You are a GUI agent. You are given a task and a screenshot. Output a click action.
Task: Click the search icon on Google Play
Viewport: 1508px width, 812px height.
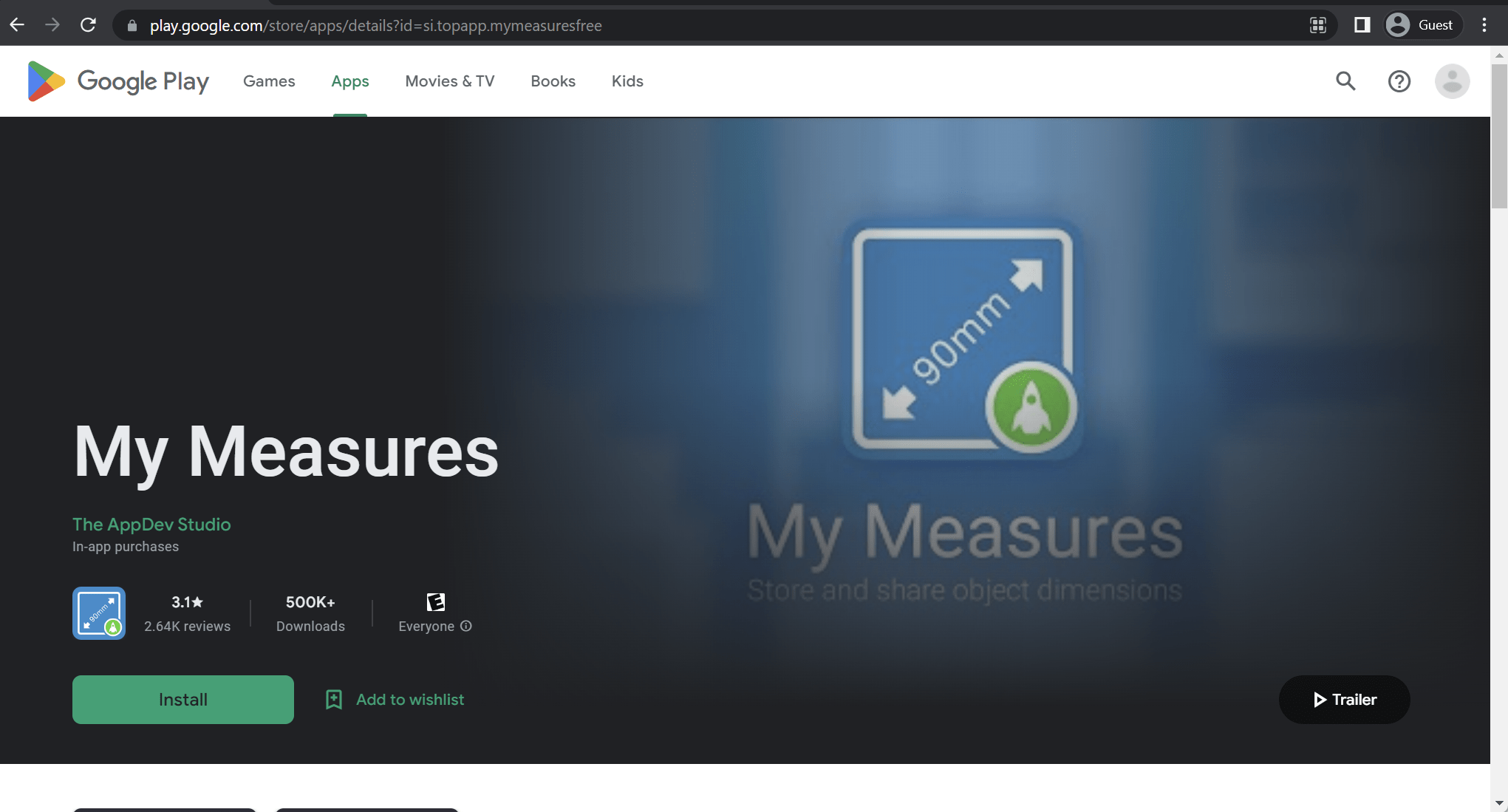pos(1347,81)
